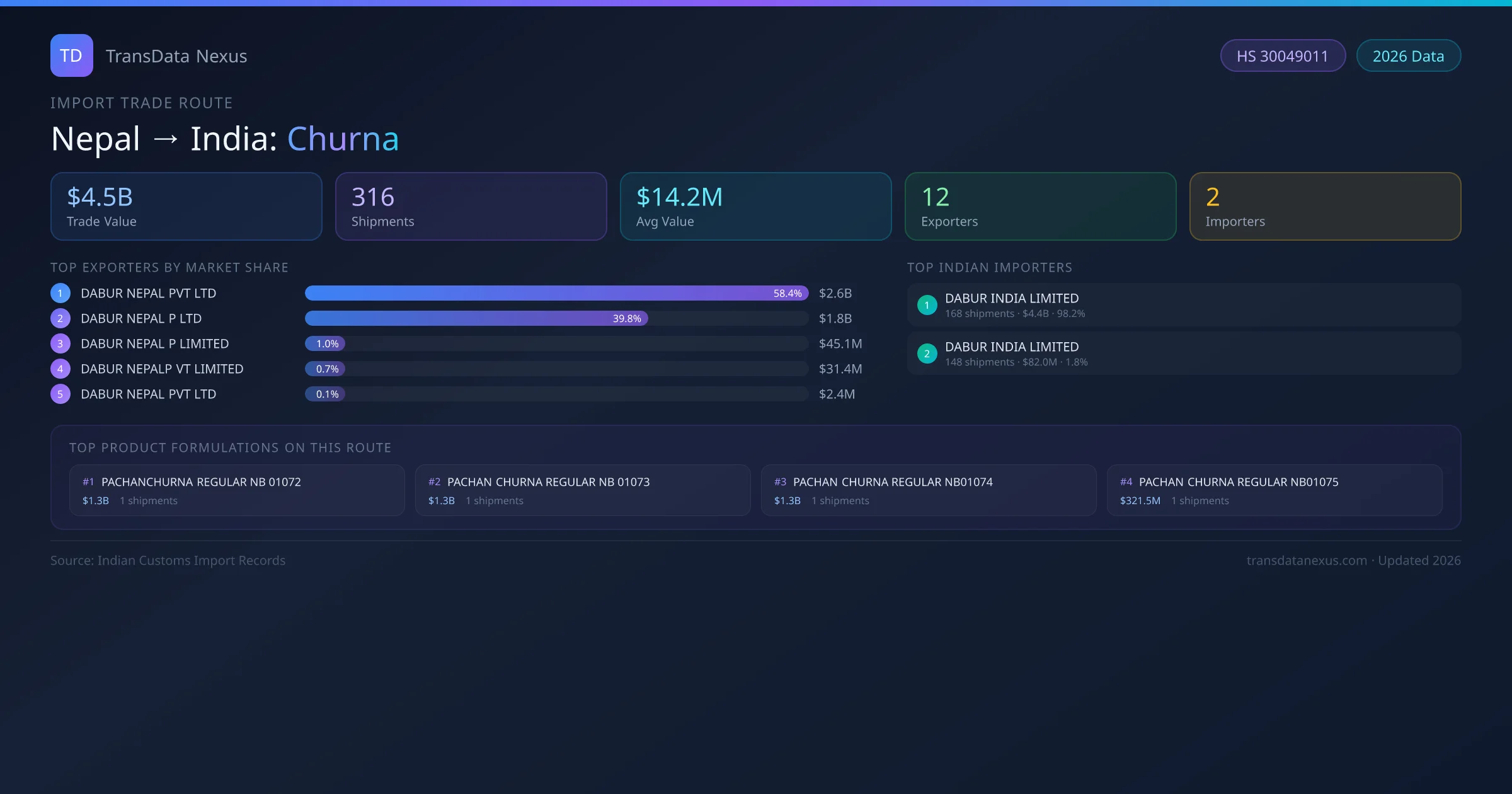Select DABUR INDIA LIMITED 168 shipments row
This screenshot has height=794, width=1512.
(x=1183, y=305)
